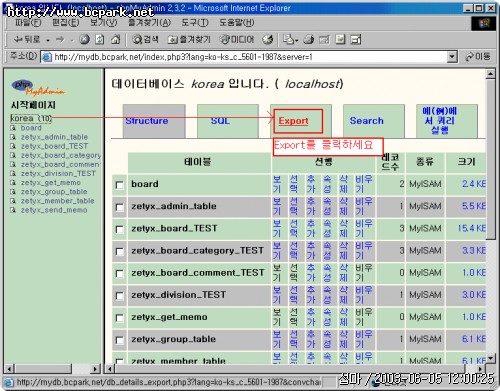Check the box for zetyx_board_comment_TEST row
Screen dimensions: 500x391
(x=119, y=273)
